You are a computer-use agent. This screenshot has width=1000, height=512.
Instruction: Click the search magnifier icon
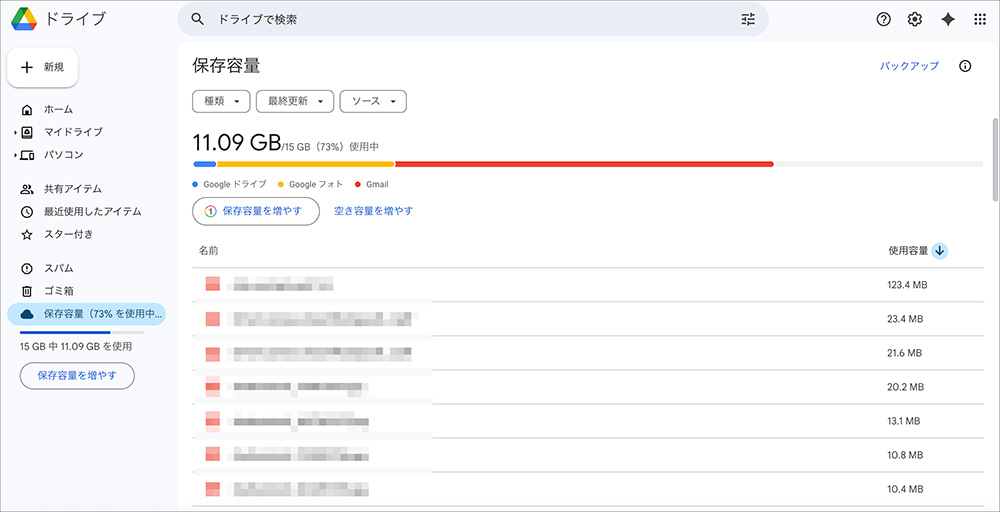pyautogui.click(x=198, y=20)
